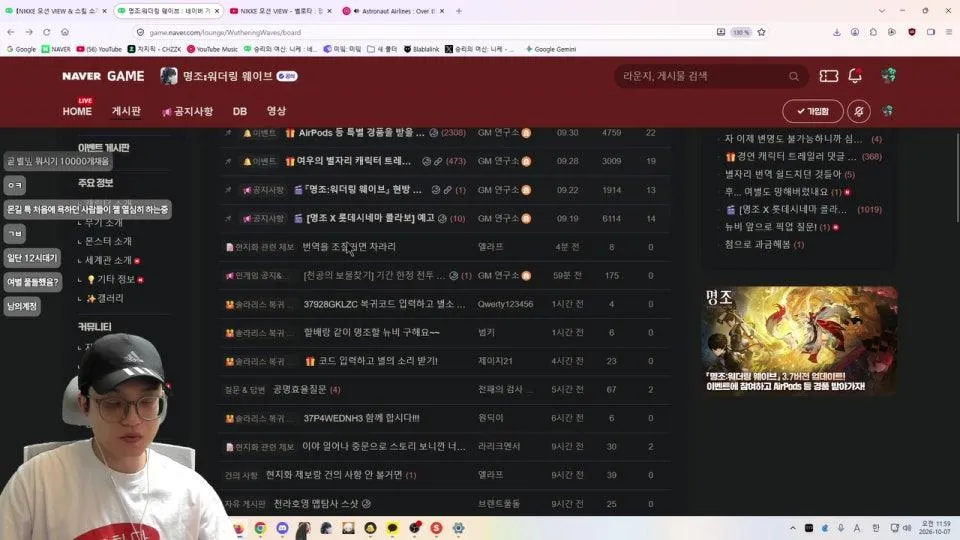Switch to the DB tab
The width and height of the screenshot is (960, 540).
(239, 111)
